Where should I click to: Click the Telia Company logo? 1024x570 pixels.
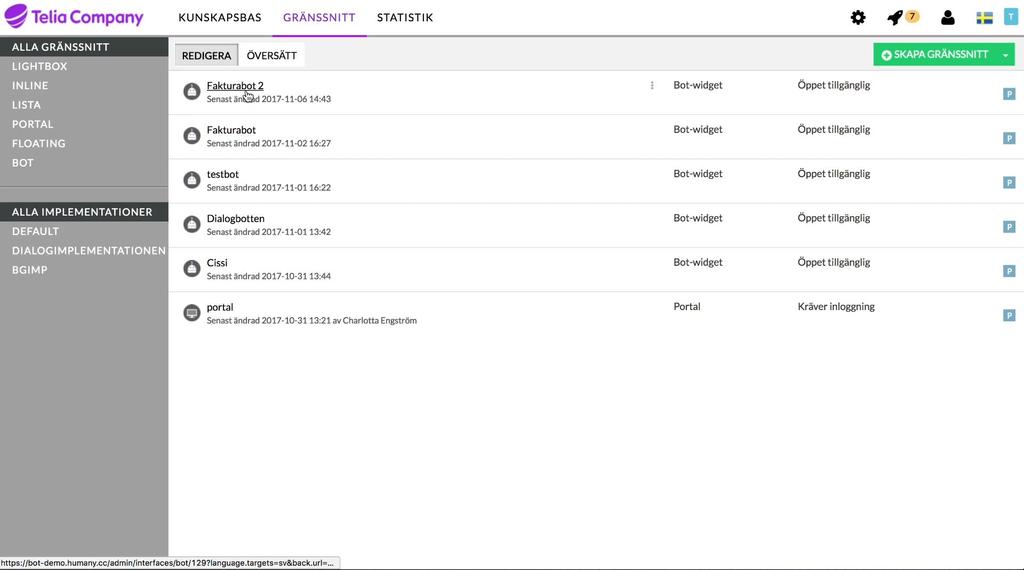click(x=74, y=16)
